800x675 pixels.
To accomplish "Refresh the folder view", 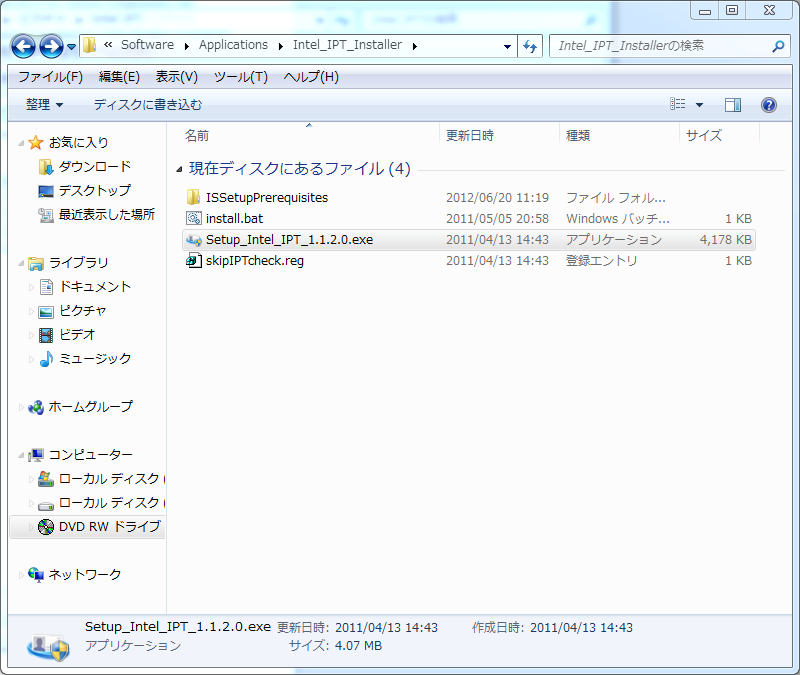I will point(530,46).
